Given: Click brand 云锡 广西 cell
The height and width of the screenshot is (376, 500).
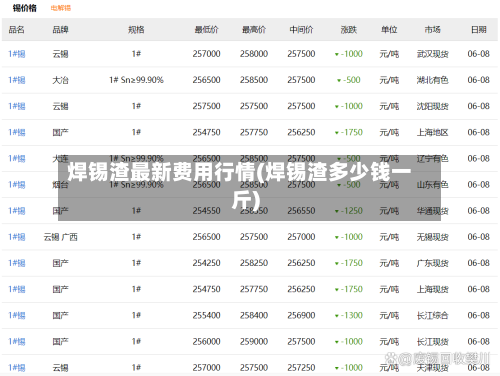Looking at the screenshot, I should (60, 237).
